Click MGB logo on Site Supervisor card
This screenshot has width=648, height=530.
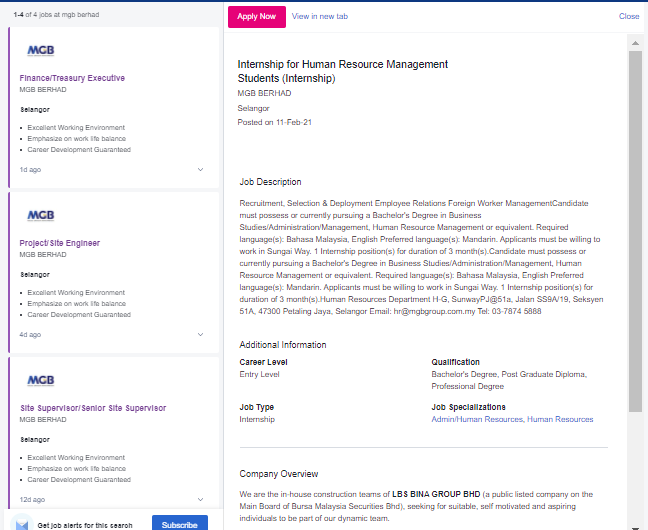pyautogui.click(x=40, y=380)
